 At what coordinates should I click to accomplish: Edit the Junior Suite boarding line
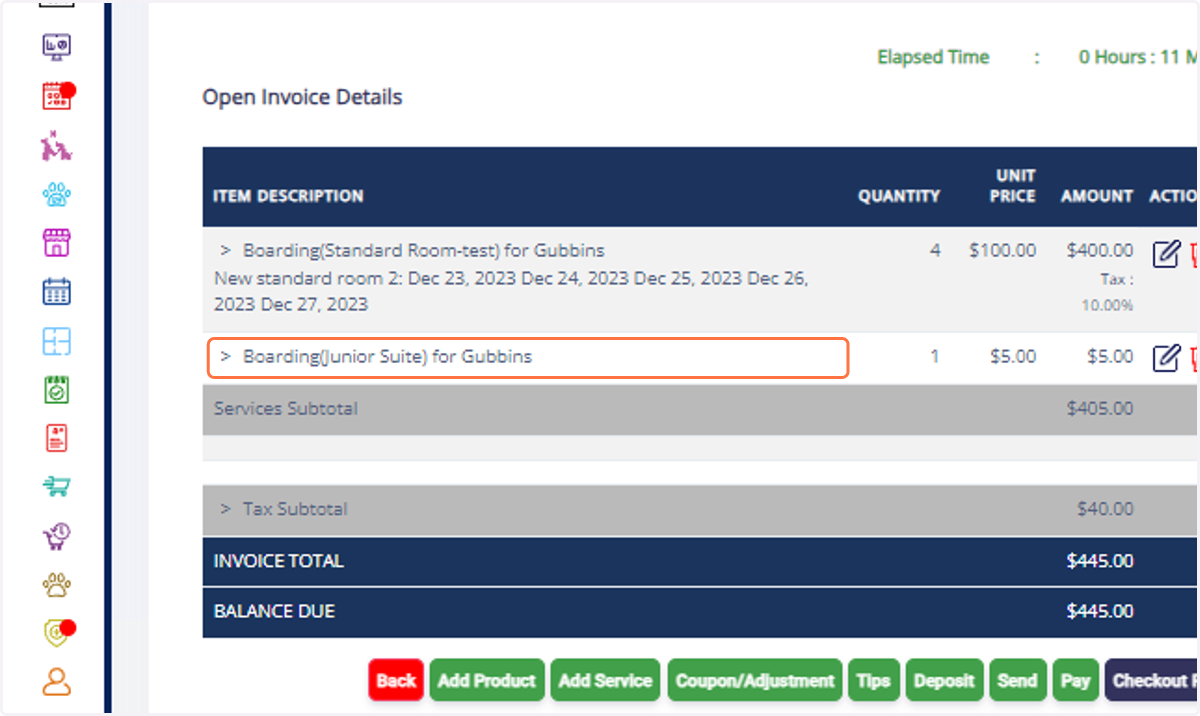pos(1166,357)
